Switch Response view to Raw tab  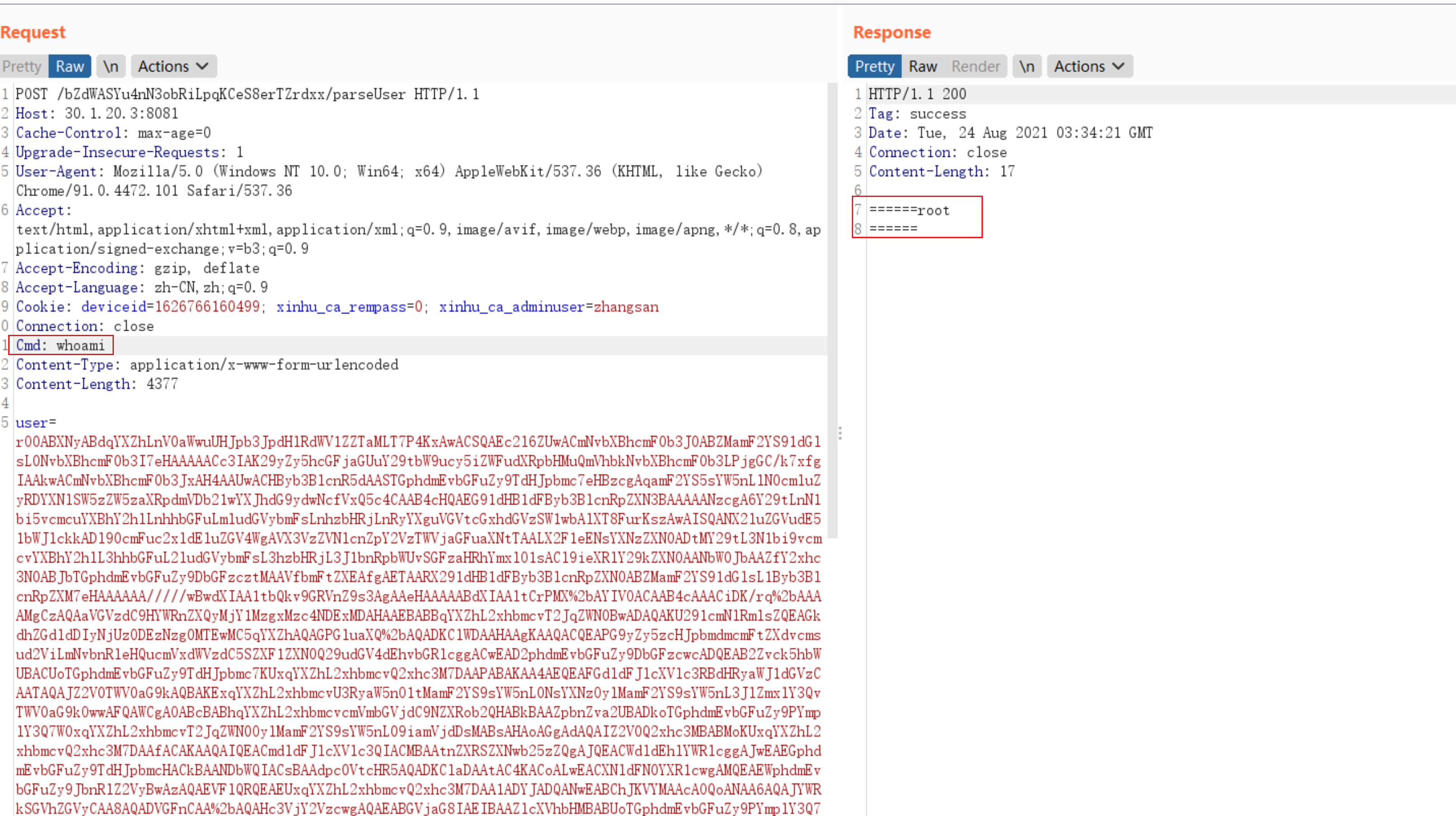click(x=922, y=67)
